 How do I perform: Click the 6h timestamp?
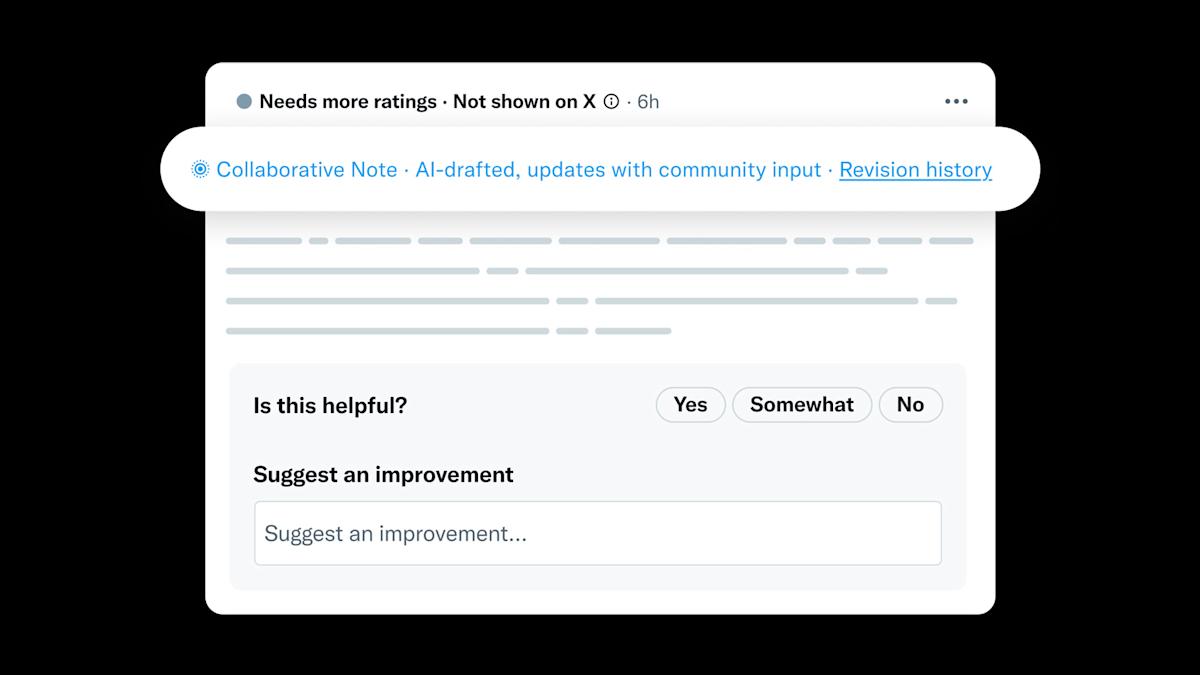tap(646, 100)
